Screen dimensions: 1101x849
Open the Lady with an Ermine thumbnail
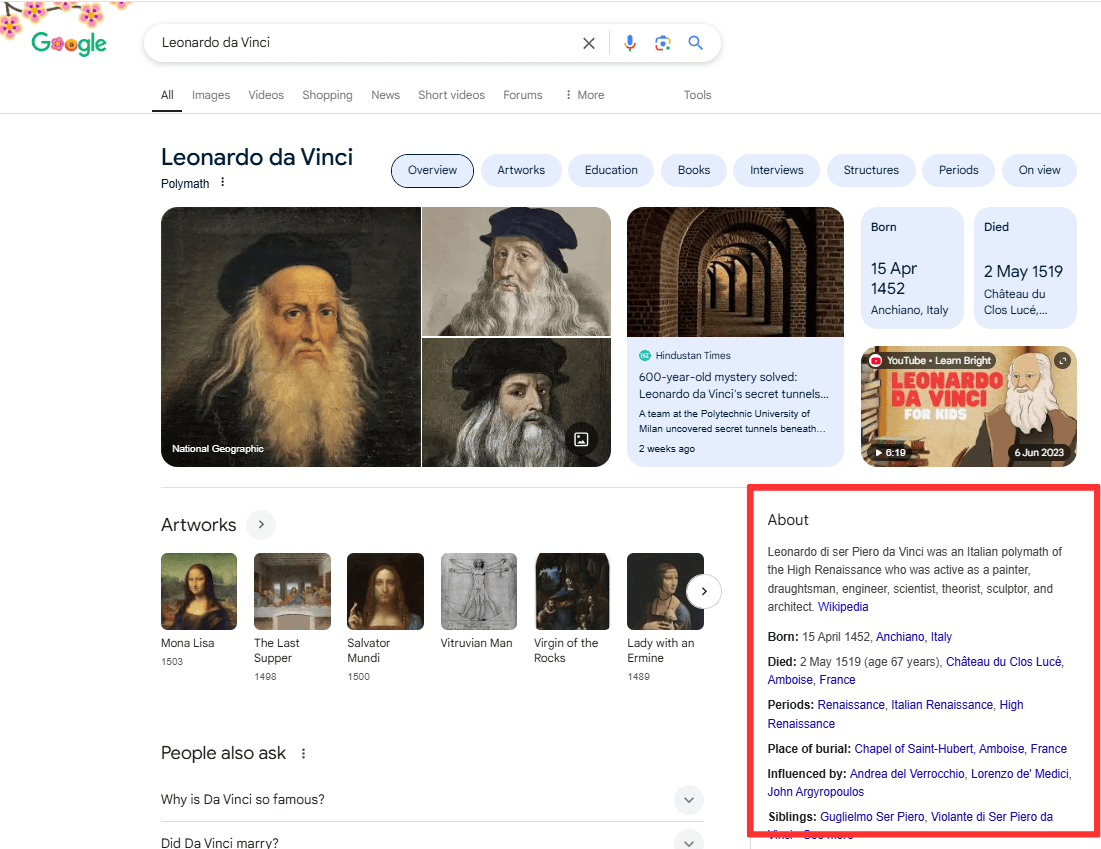[x=665, y=591]
